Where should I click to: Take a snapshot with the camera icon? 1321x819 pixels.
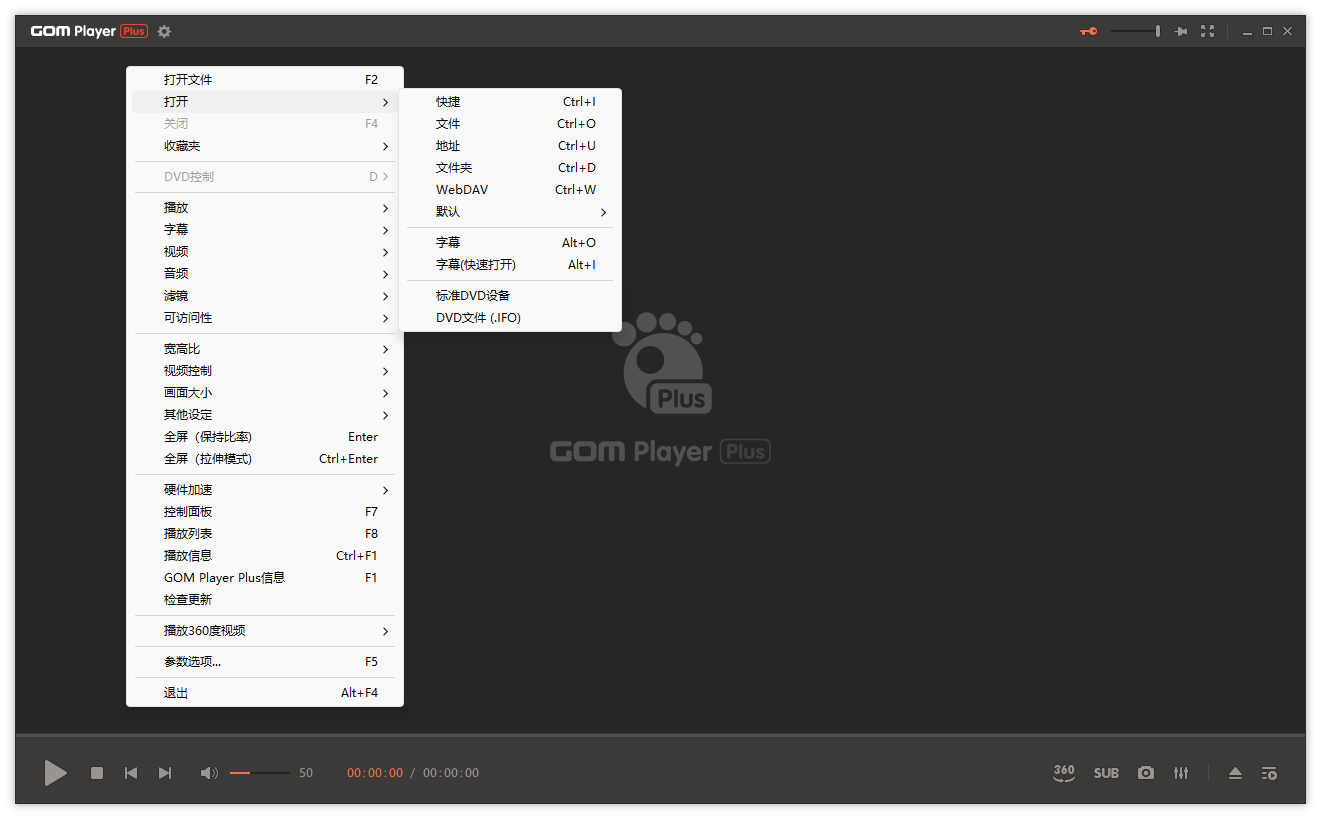point(1145,772)
